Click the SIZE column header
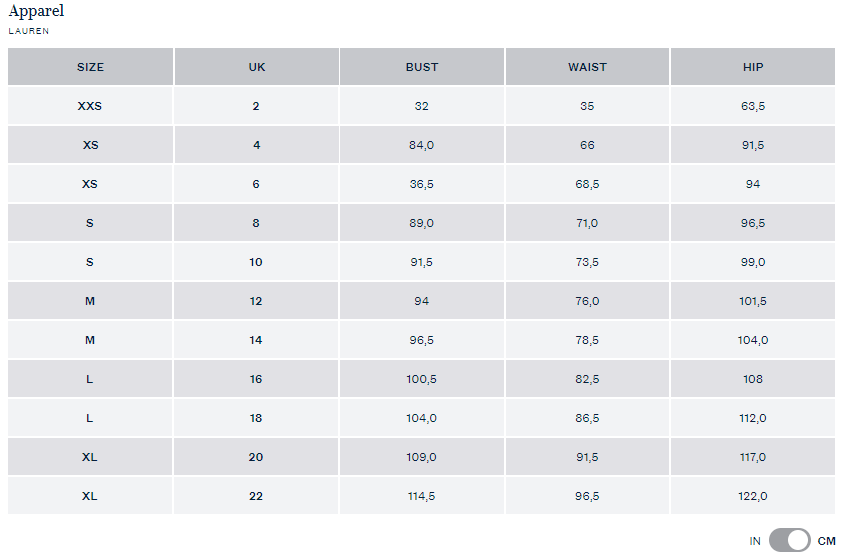850x560 pixels. click(90, 67)
